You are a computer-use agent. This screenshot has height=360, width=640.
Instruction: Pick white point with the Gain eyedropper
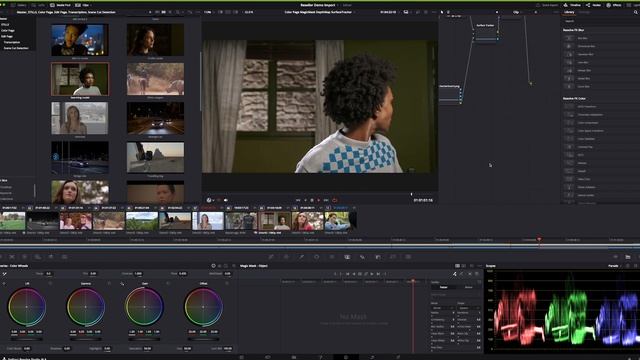[x=122, y=283]
